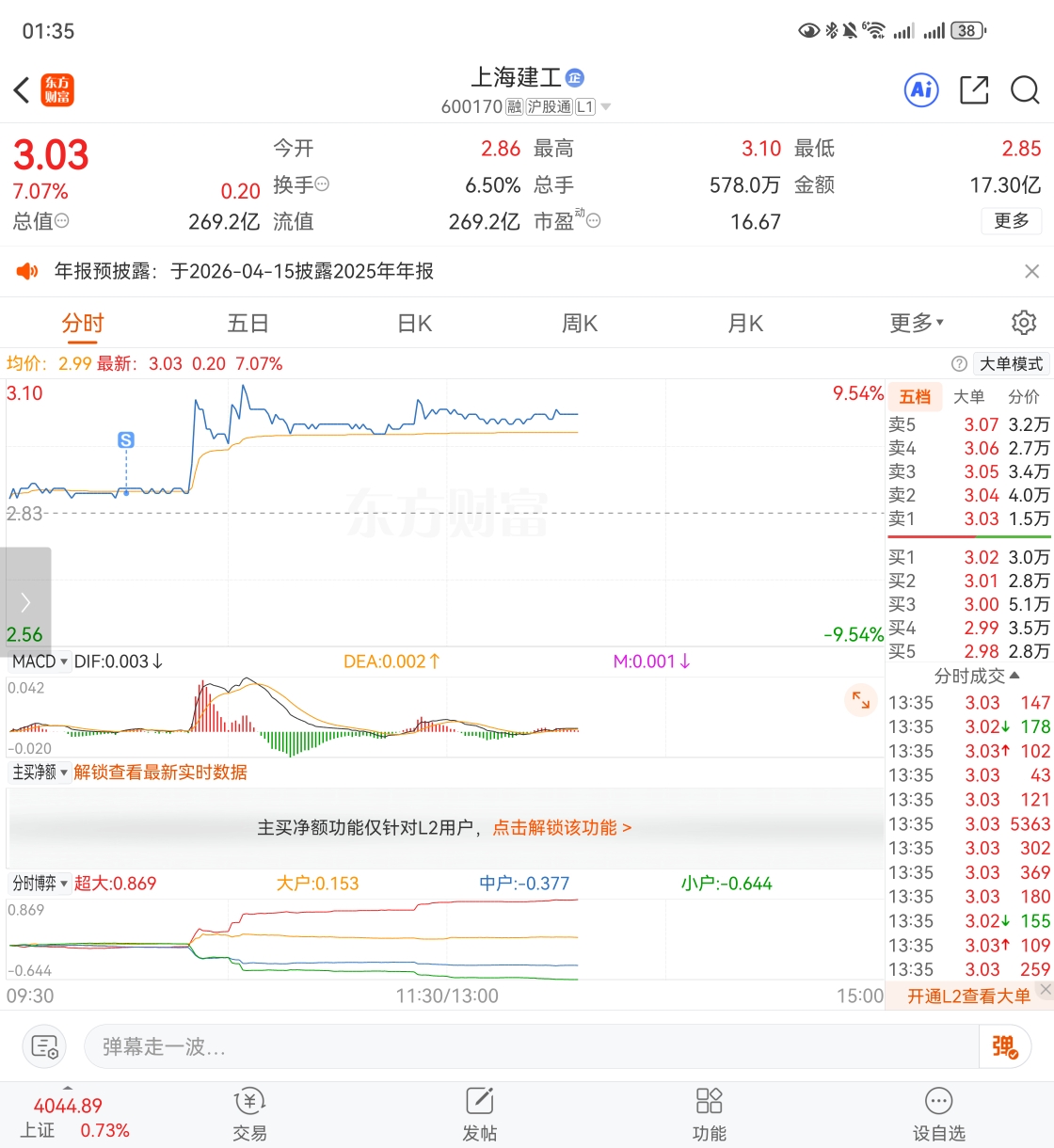Tap the back arrow icon
This screenshot has height=1148, width=1054.
tap(22, 90)
